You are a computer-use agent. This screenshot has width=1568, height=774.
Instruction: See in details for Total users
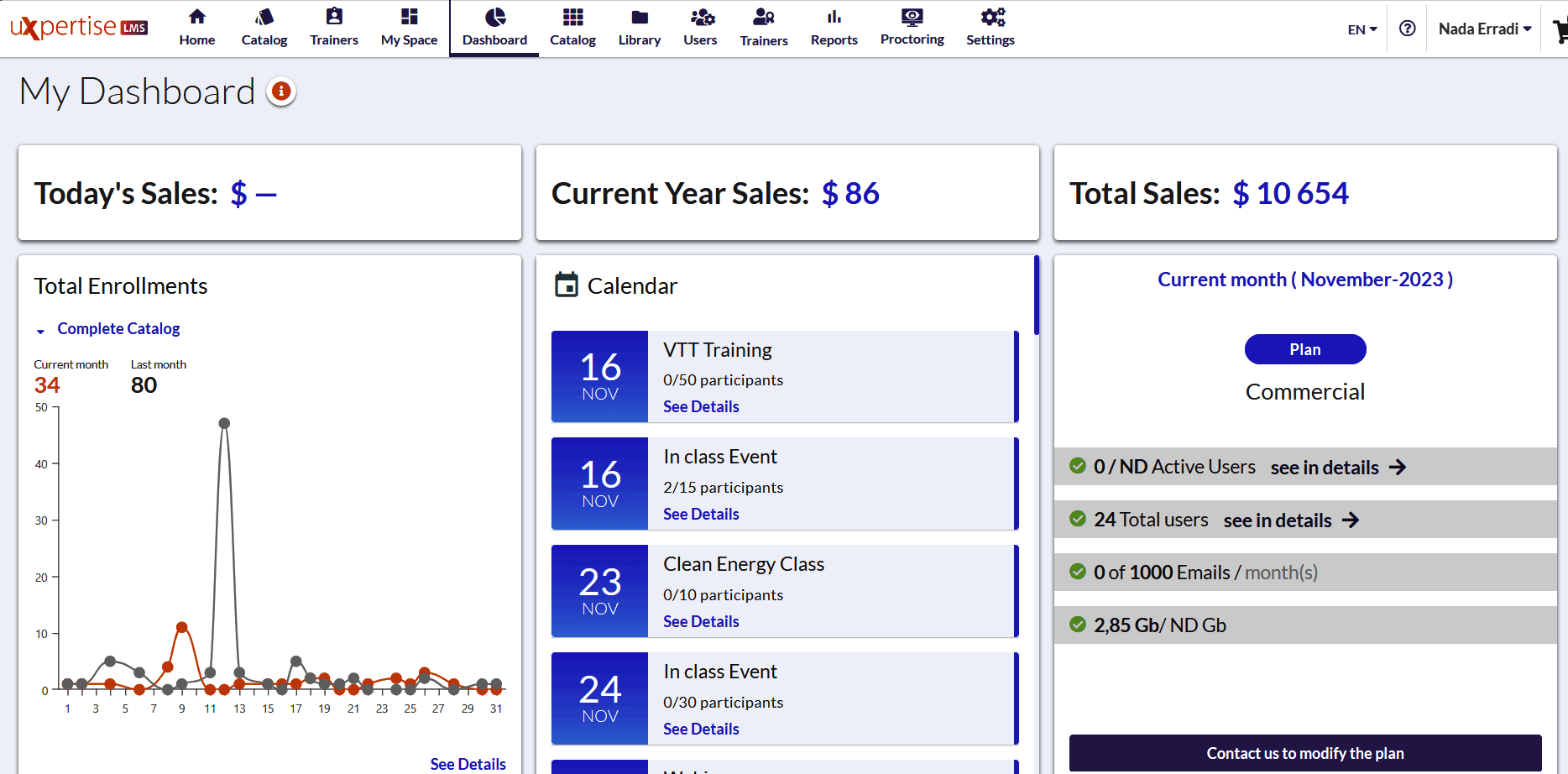(x=1278, y=520)
